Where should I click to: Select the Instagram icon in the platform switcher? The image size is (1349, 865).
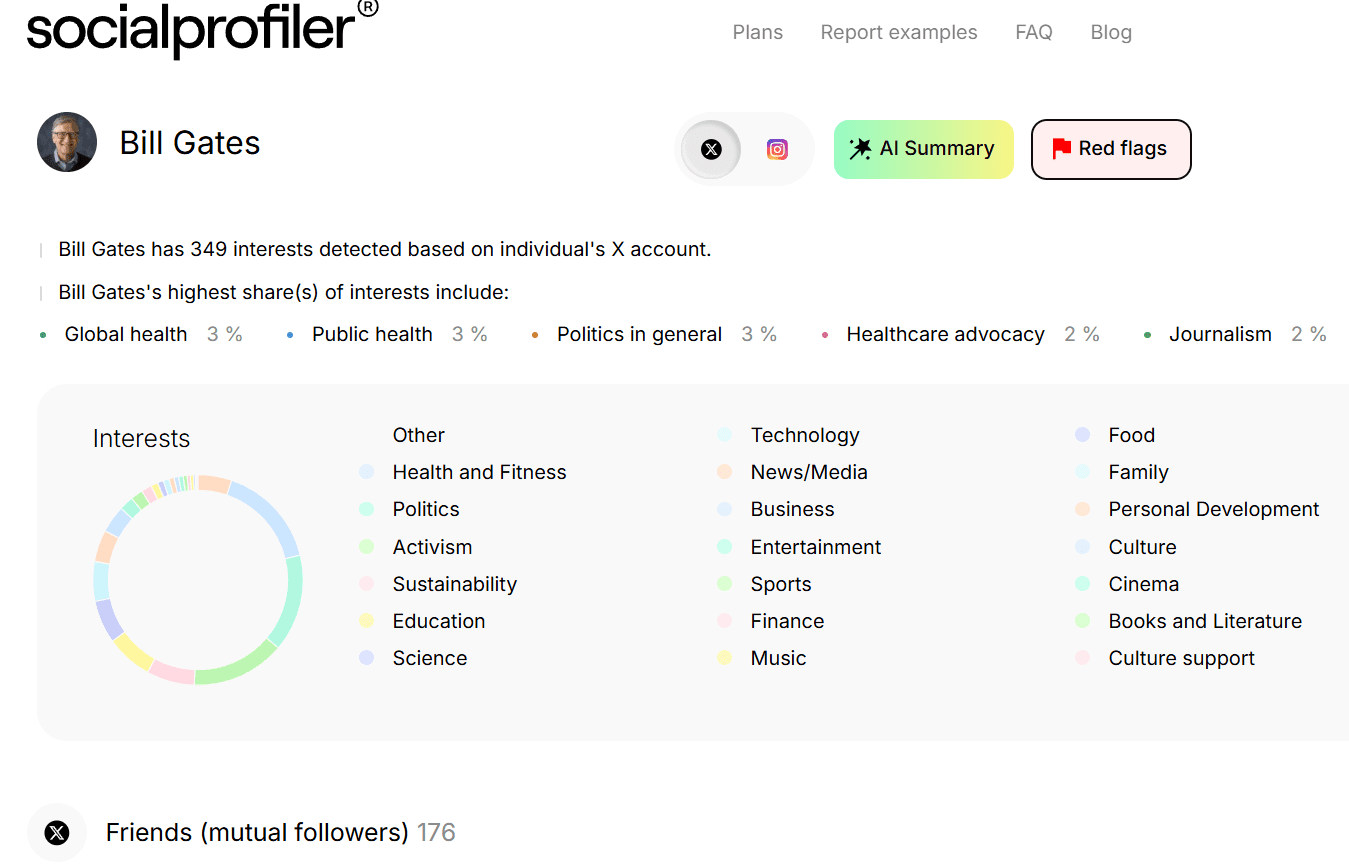coord(777,148)
